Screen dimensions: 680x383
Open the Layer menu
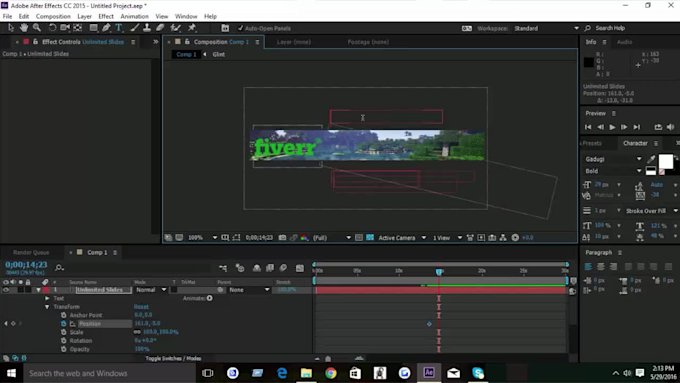pos(84,16)
